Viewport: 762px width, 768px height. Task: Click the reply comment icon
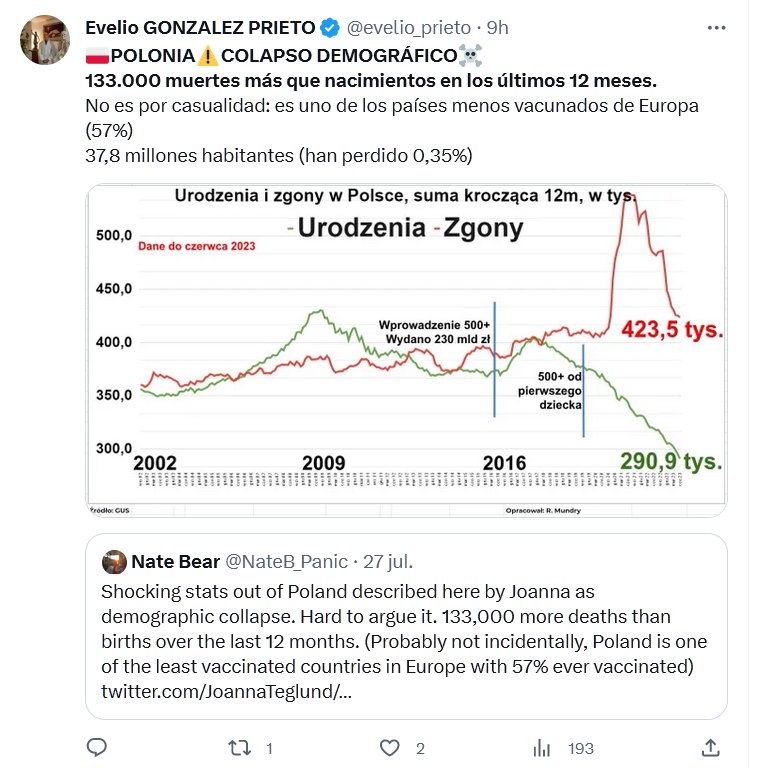(x=97, y=747)
